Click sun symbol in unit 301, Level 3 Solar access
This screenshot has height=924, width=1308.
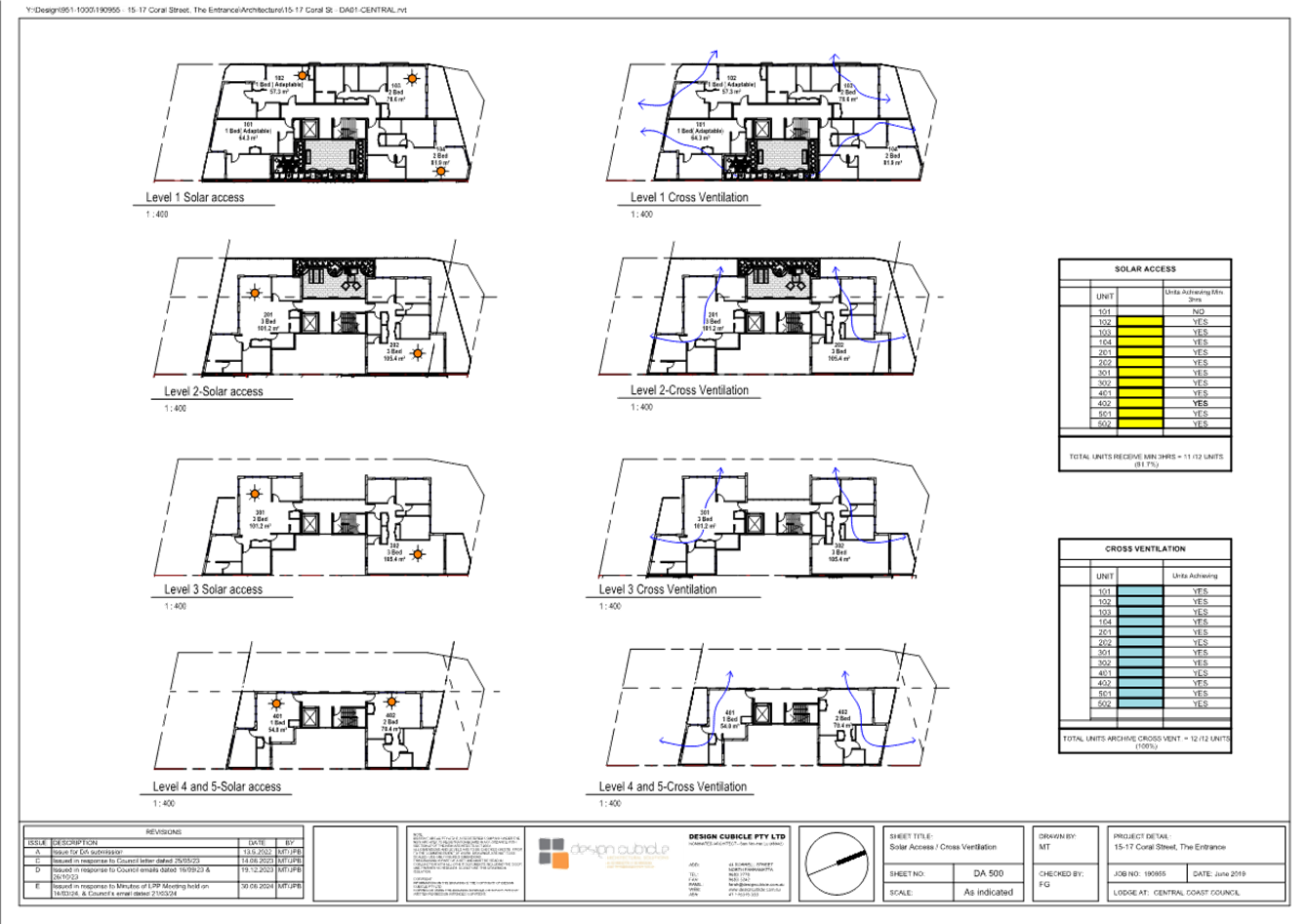(255, 495)
